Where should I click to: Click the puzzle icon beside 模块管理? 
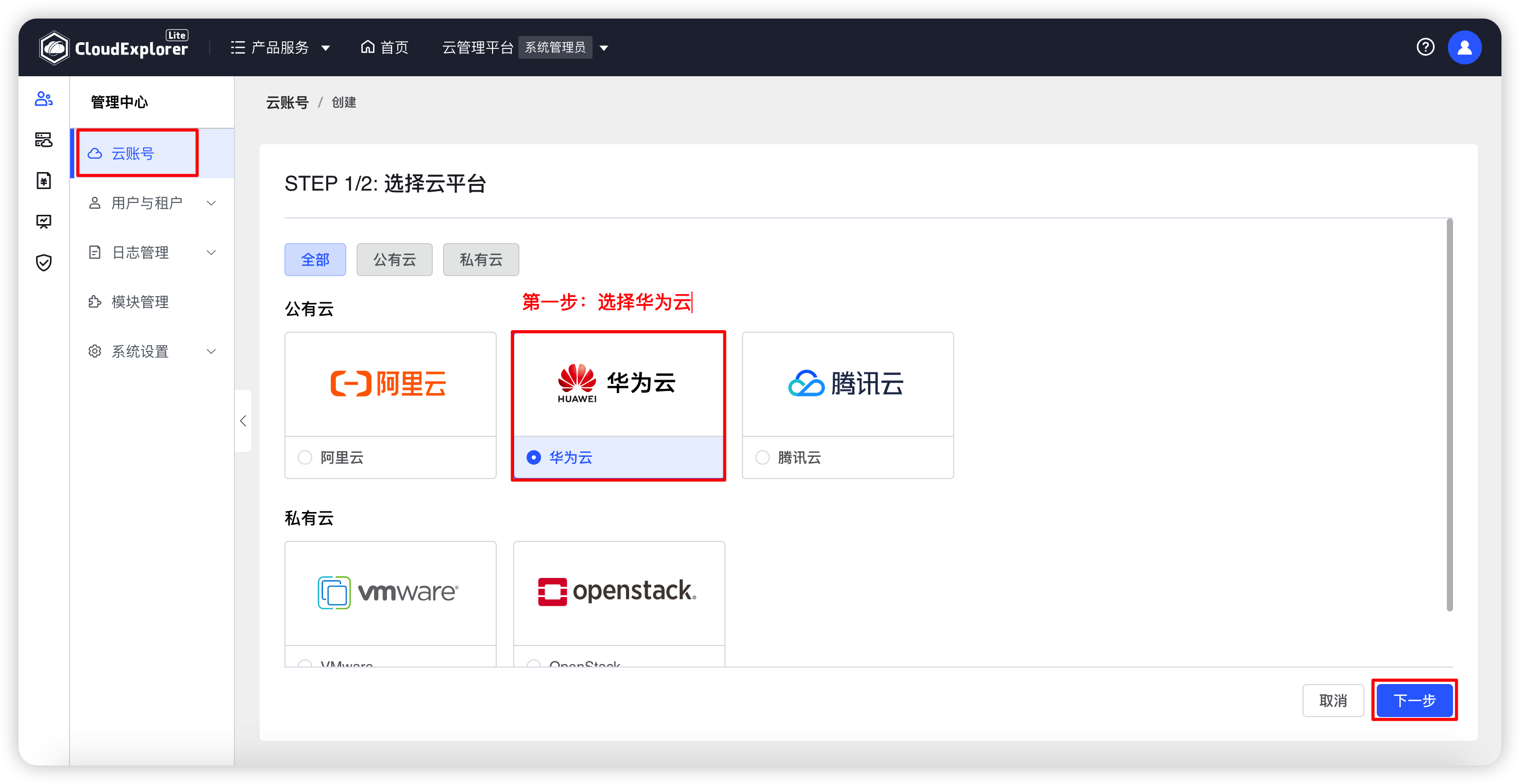(94, 302)
